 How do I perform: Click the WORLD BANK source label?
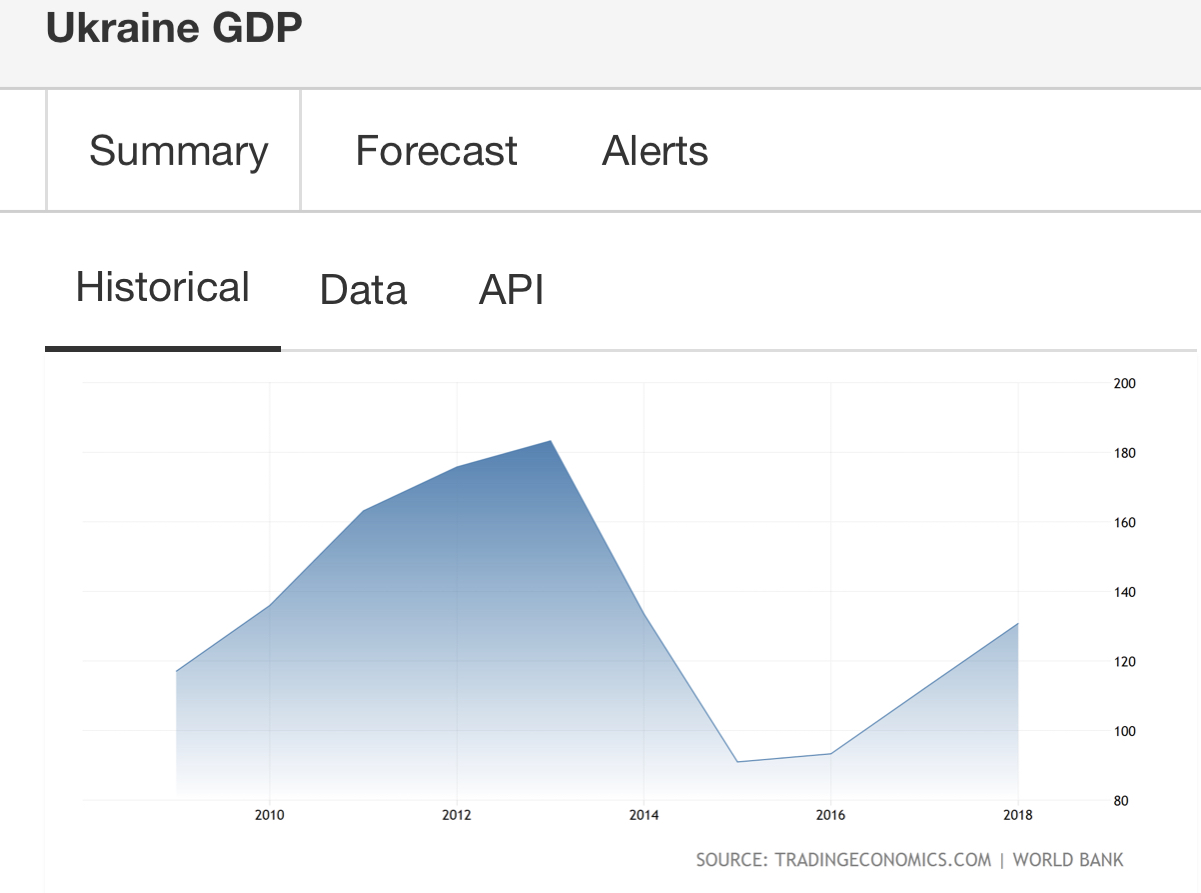pyautogui.click(x=1068, y=860)
